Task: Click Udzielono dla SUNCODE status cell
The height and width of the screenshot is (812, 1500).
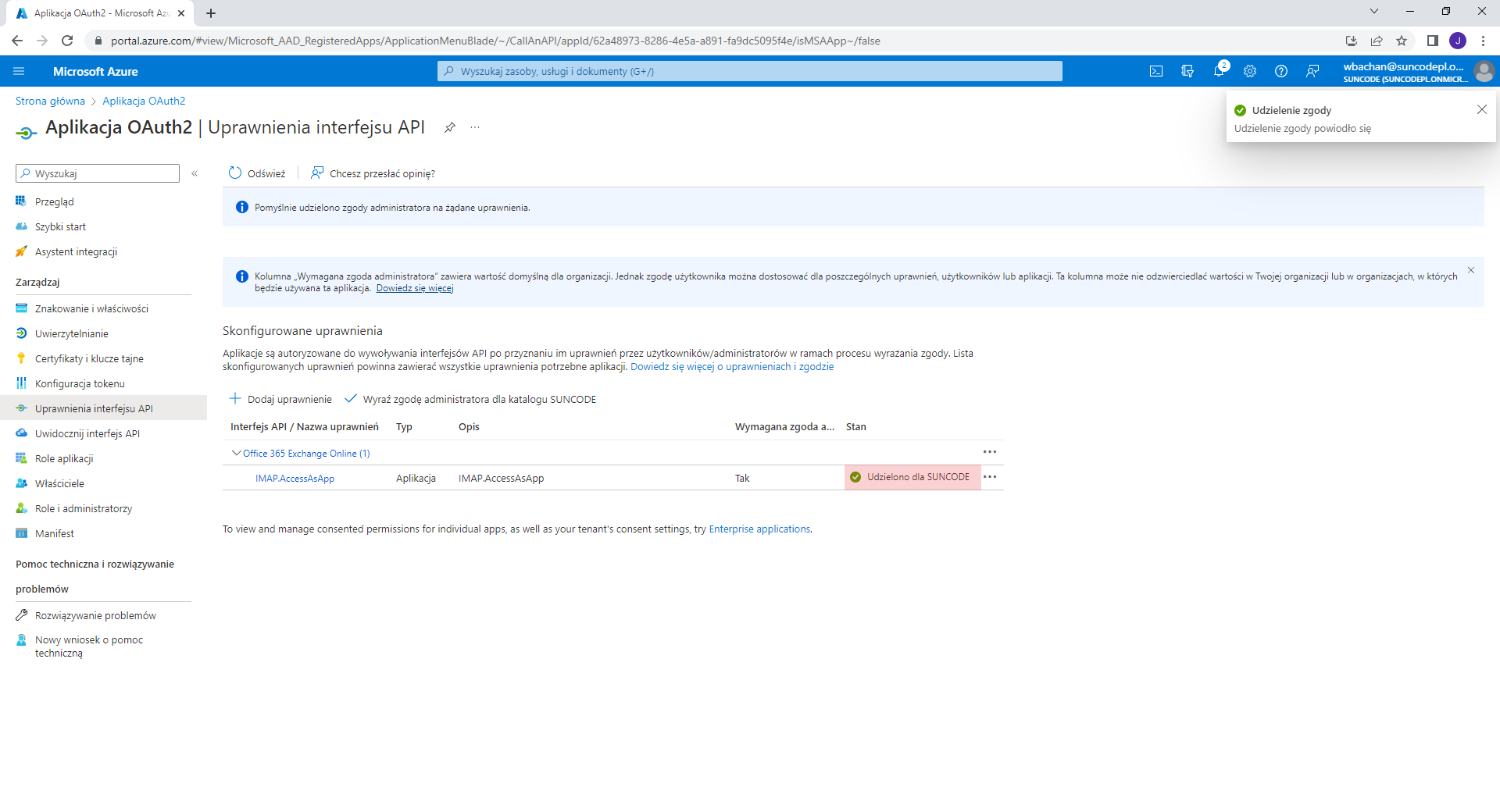Action: click(912, 477)
